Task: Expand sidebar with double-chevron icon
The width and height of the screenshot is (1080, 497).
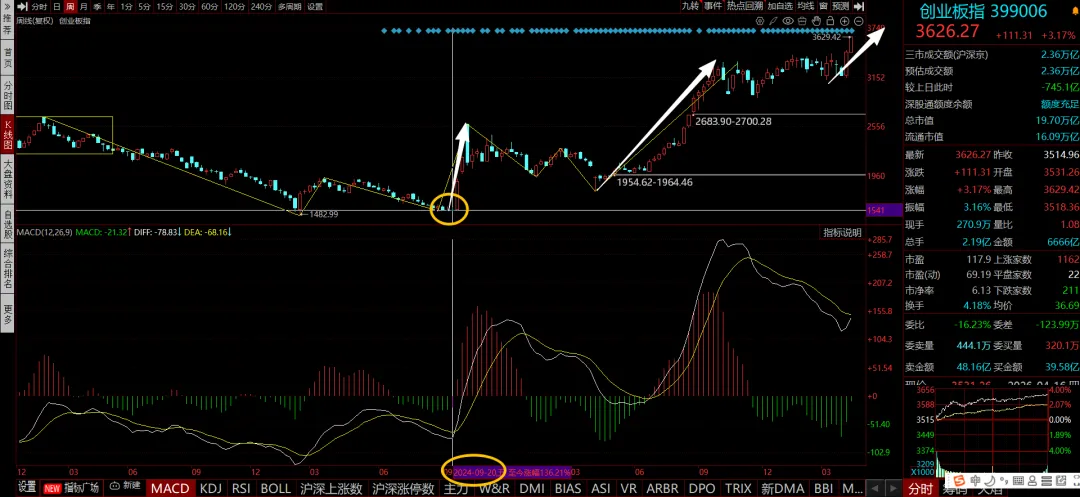Action: pyautogui.click(x=7, y=6)
